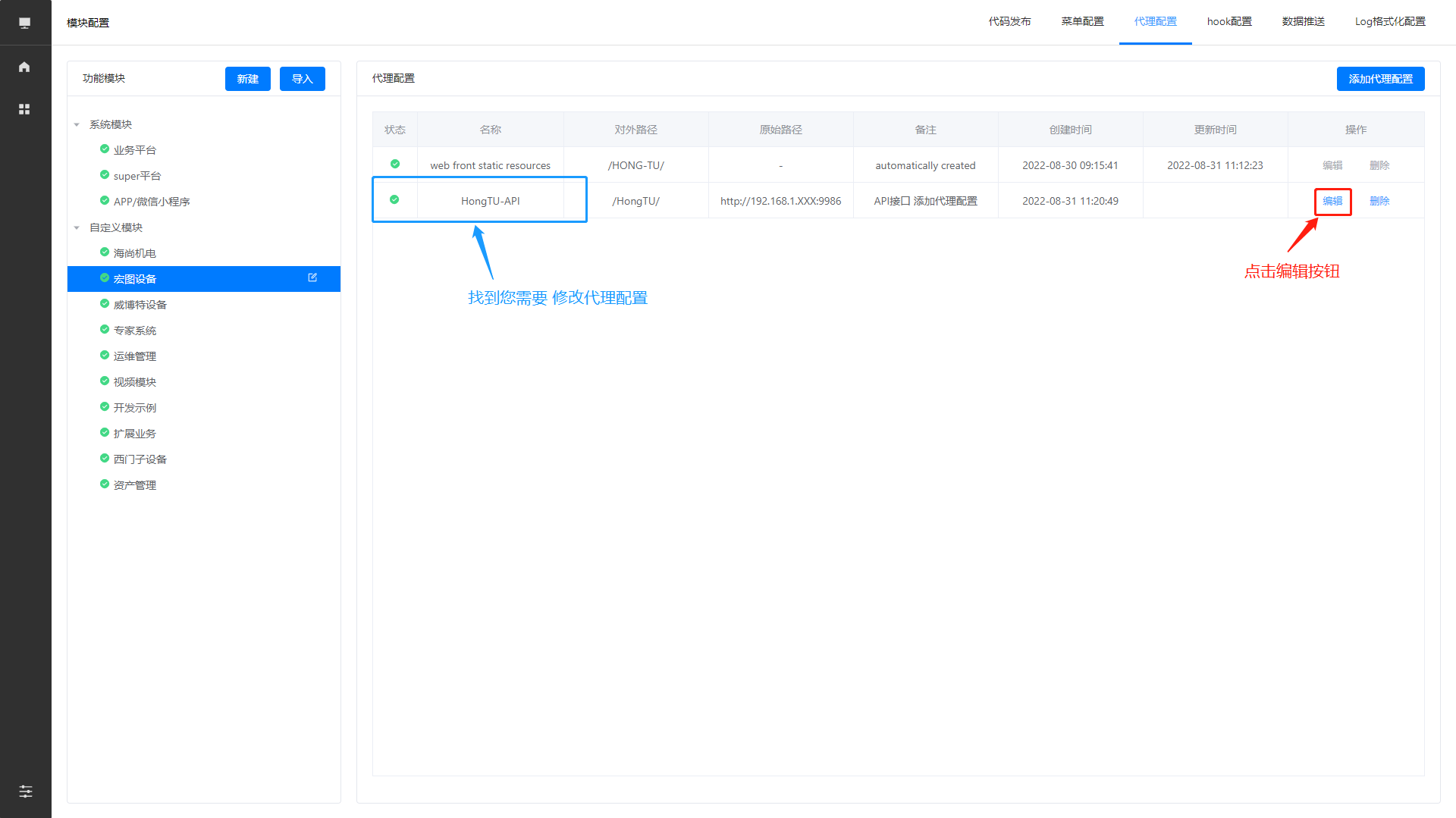Collapse the 自定义模块 tree group
Image resolution: width=1456 pixels, height=818 pixels.
[77, 227]
